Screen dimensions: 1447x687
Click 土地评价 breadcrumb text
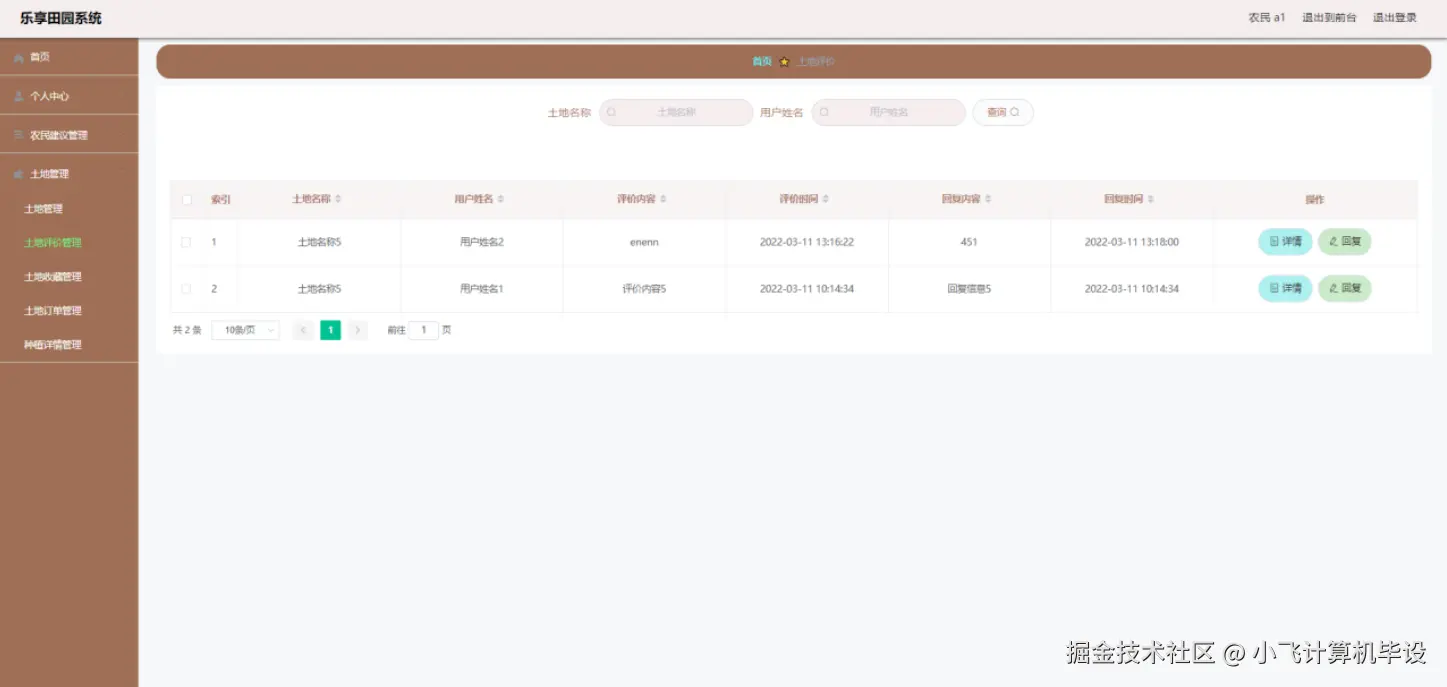tap(816, 62)
